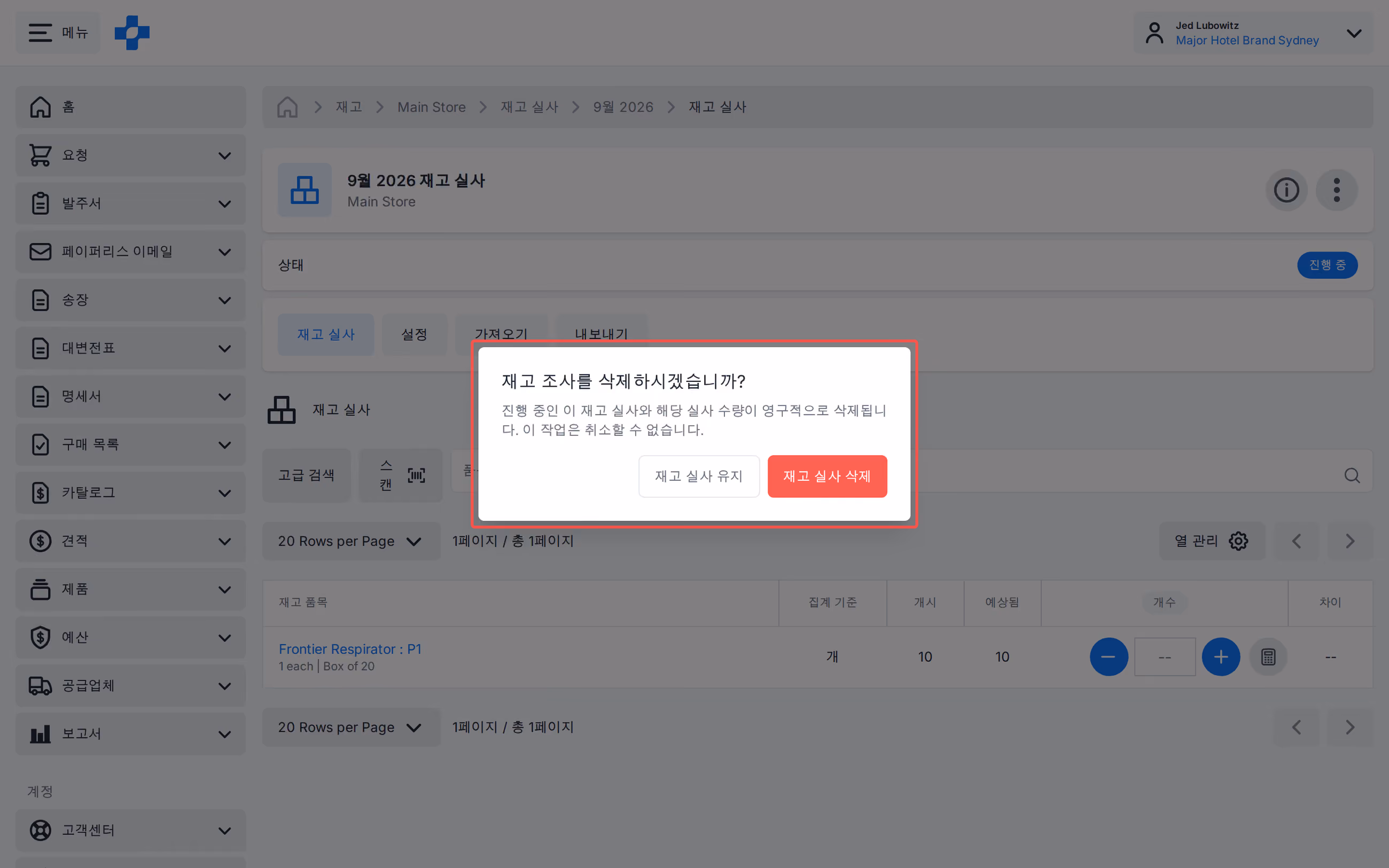Open the 견적 dollar circle icon
This screenshot has height=868, width=1389.
[x=40, y=541]
